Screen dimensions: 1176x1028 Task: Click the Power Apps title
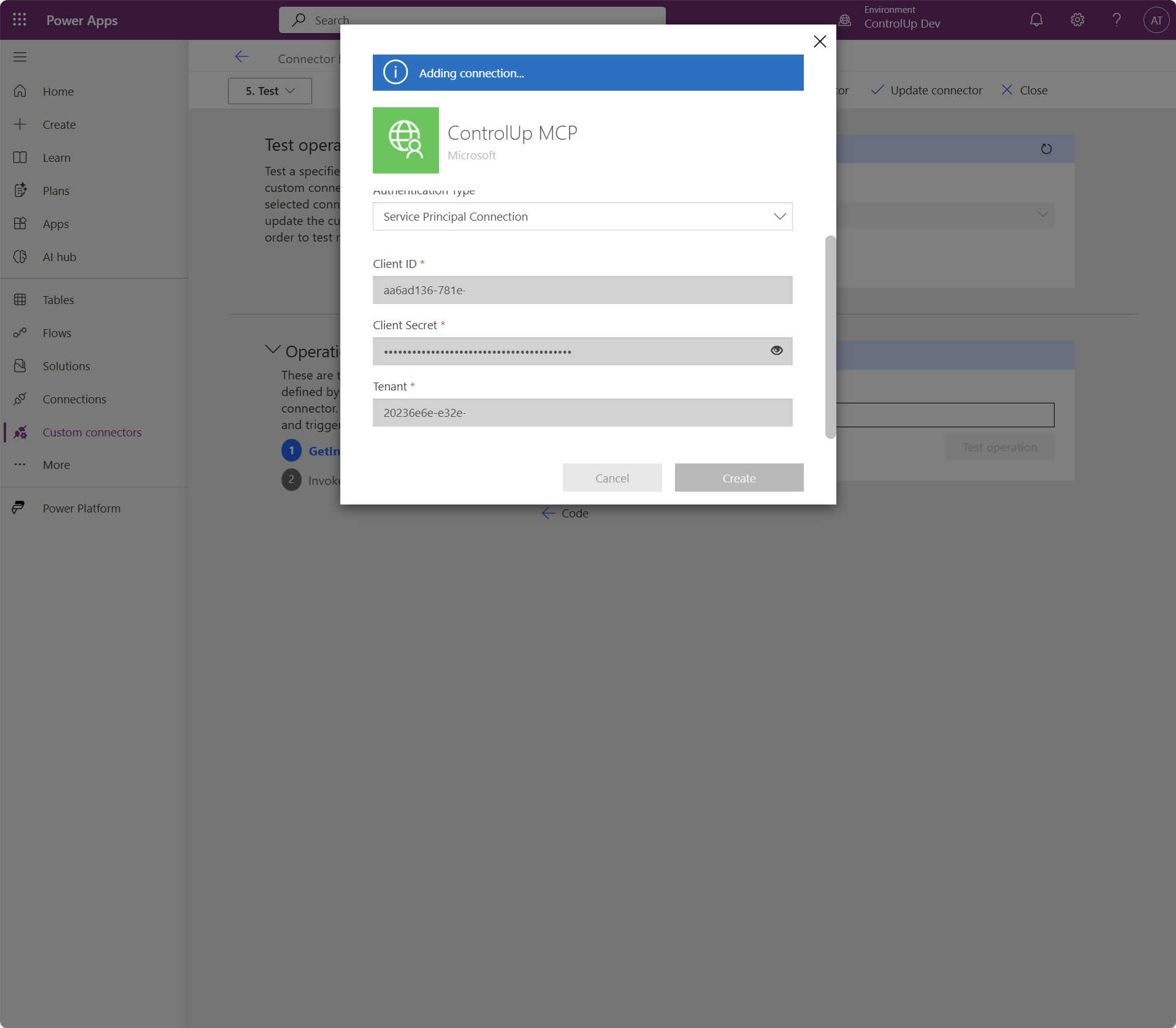(82, 20)
